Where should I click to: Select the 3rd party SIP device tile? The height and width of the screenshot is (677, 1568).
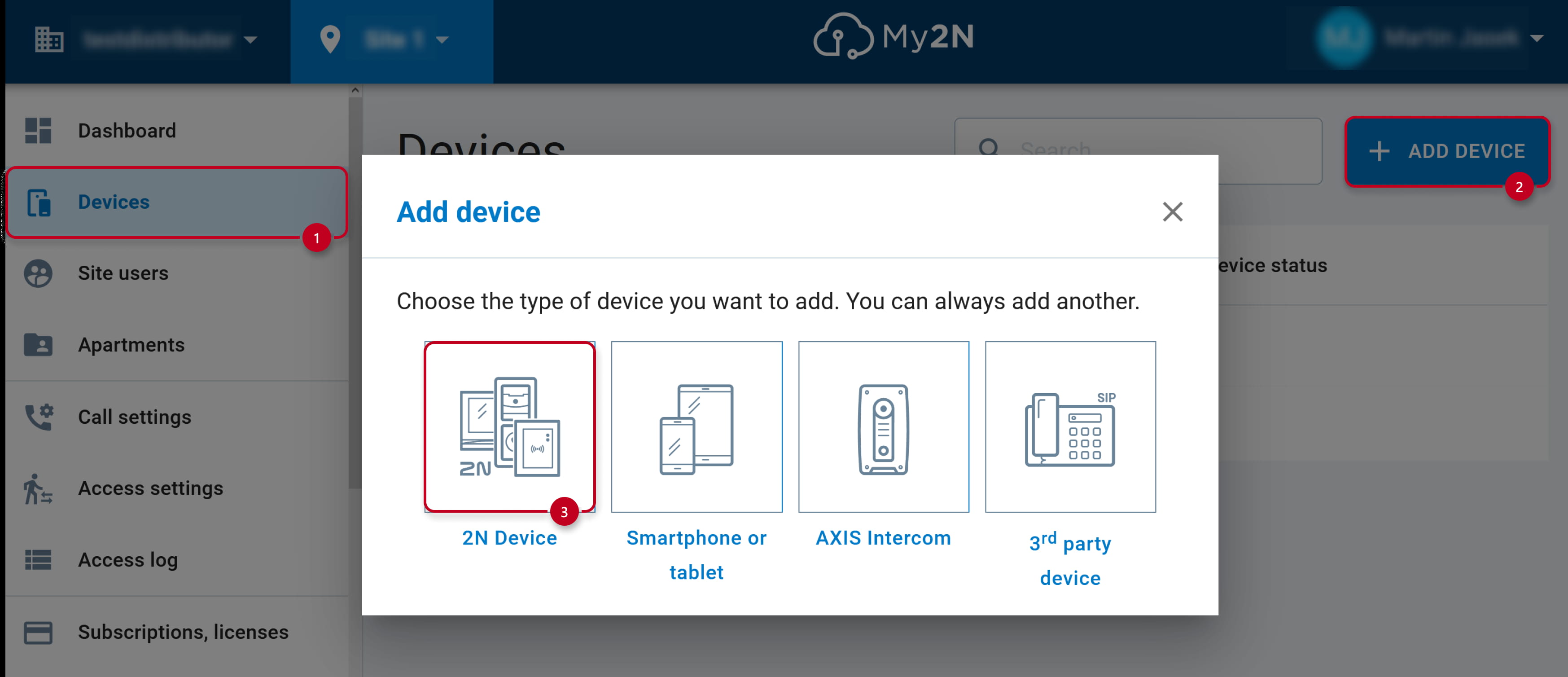point(1070,427)
